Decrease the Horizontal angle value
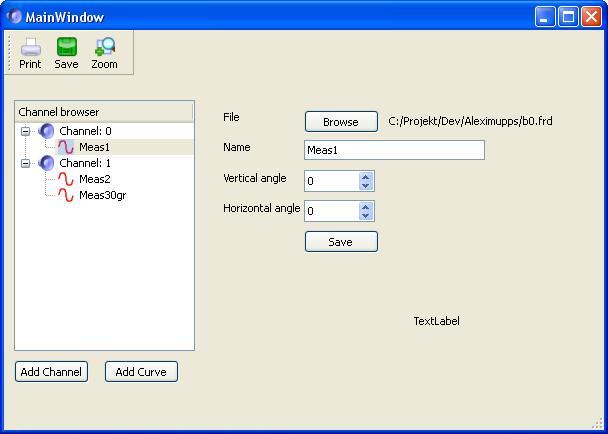 pyautogui.click(x=366, y=215)
